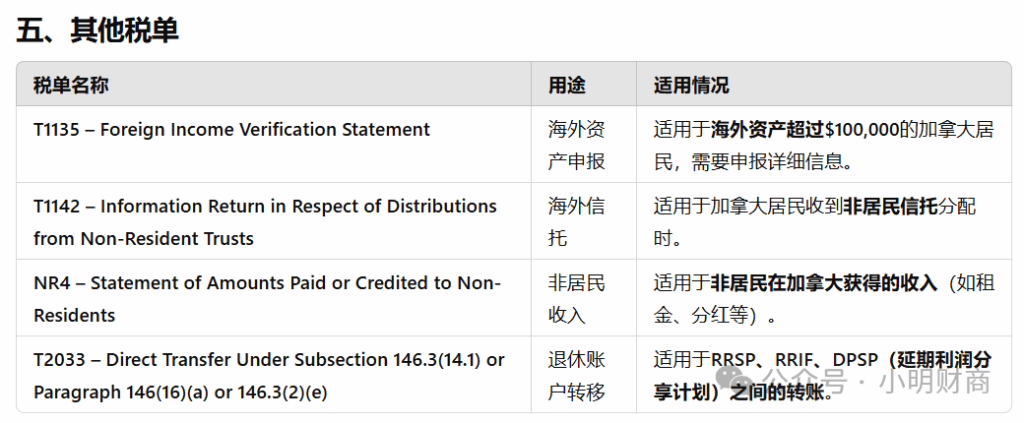The width and height of the screenshot is (1024, 423).
Task: Click bold text 海外资产超过 in T1135 row
Action: coord(767,129)
